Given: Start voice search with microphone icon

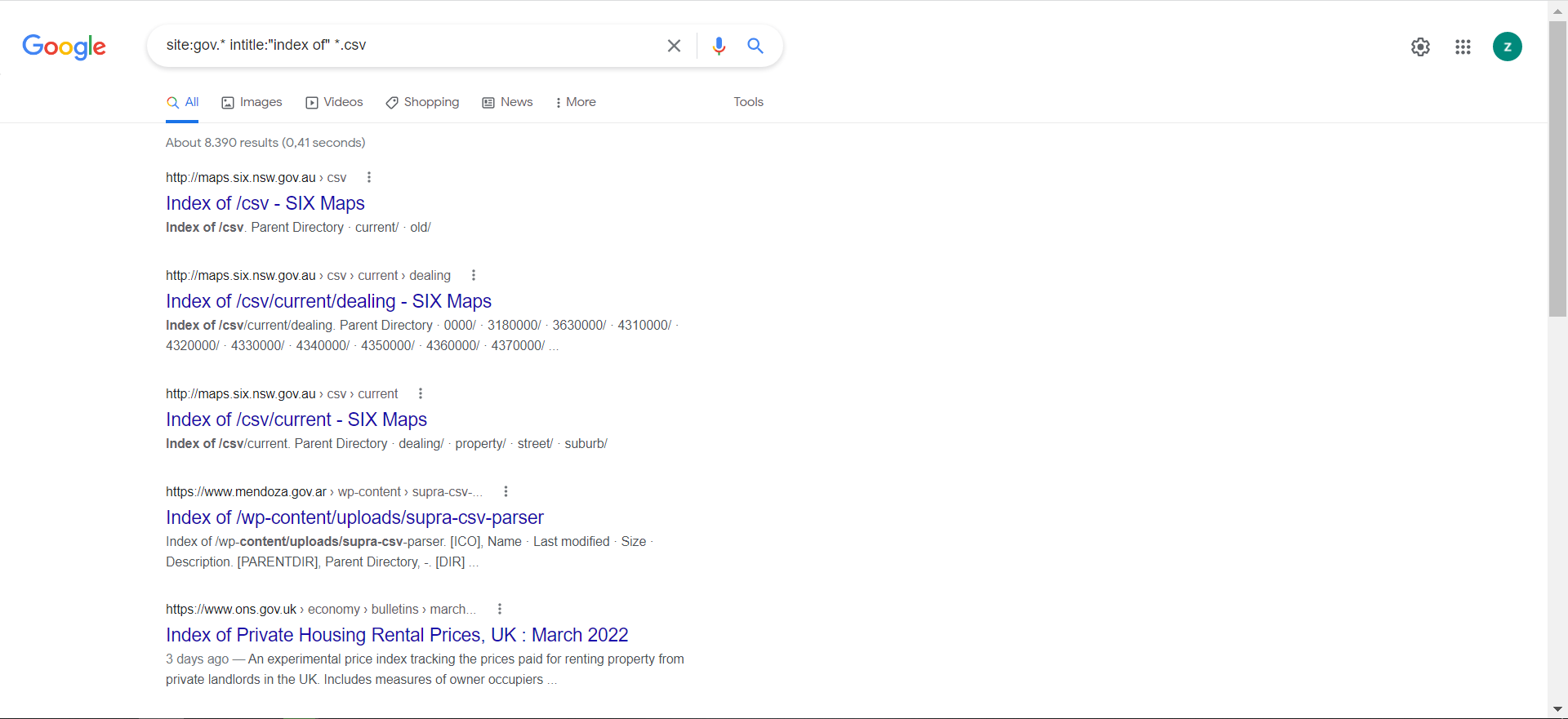Looking at the screenshot, I should click(x=719, y=46).
